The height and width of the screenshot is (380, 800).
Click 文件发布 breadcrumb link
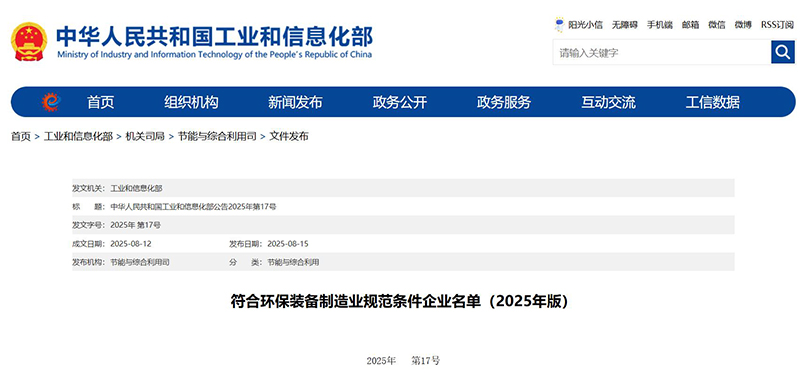[x=289, y=136]
